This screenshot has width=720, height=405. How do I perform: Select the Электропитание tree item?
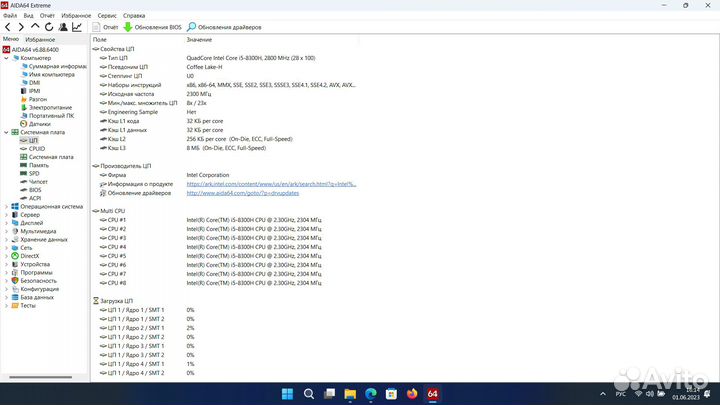click(46, 107)
